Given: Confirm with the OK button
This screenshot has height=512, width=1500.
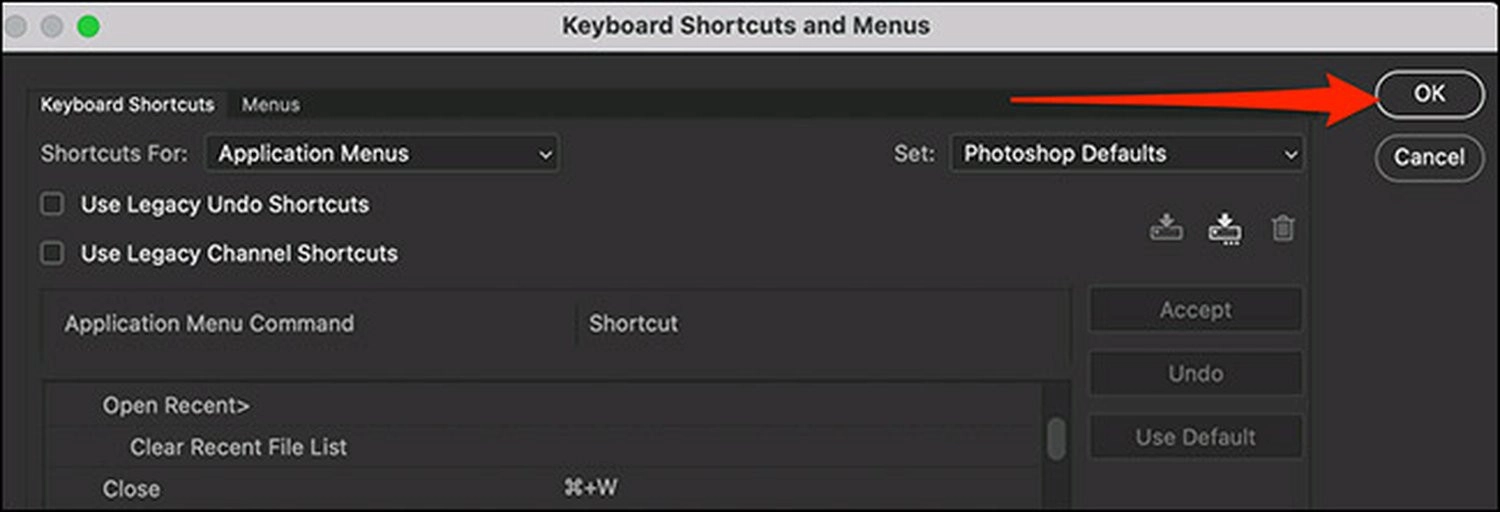Looking at the screenshot, I should 1430,93.
